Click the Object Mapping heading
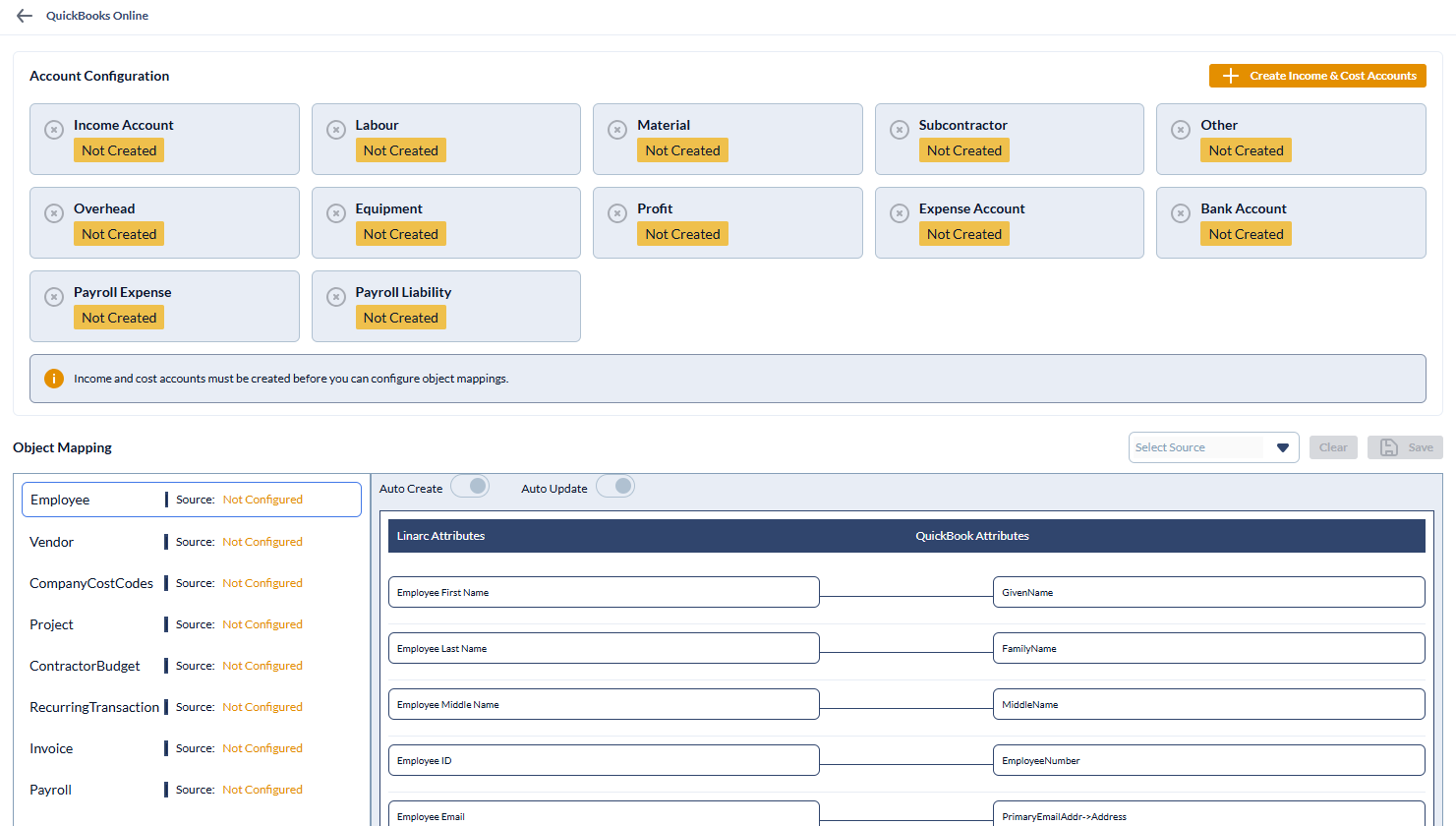Viewport: 1456px width, 826px height. [x=62, y=447]
